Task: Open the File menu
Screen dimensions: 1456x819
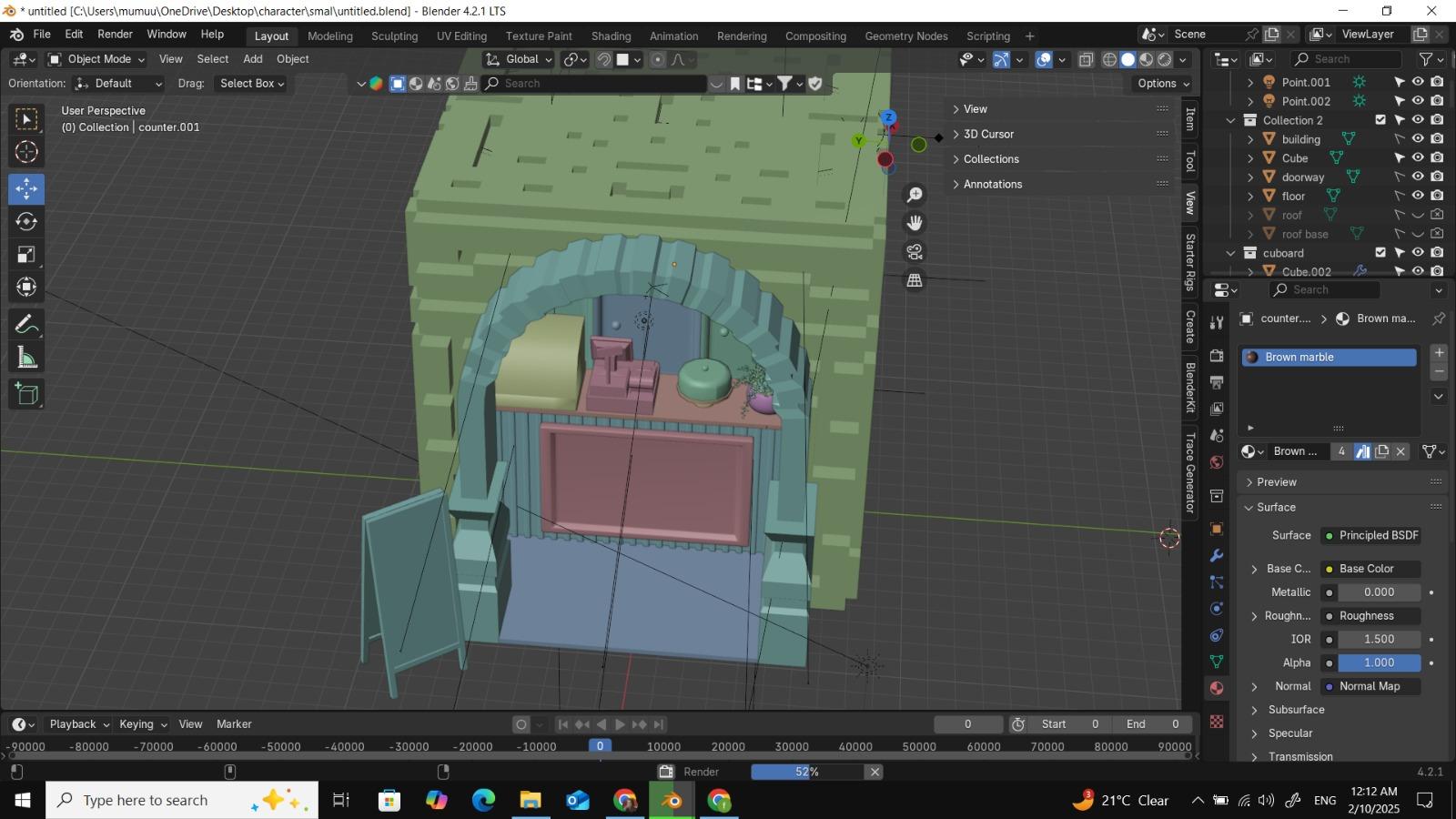Action: pos(42,35)
